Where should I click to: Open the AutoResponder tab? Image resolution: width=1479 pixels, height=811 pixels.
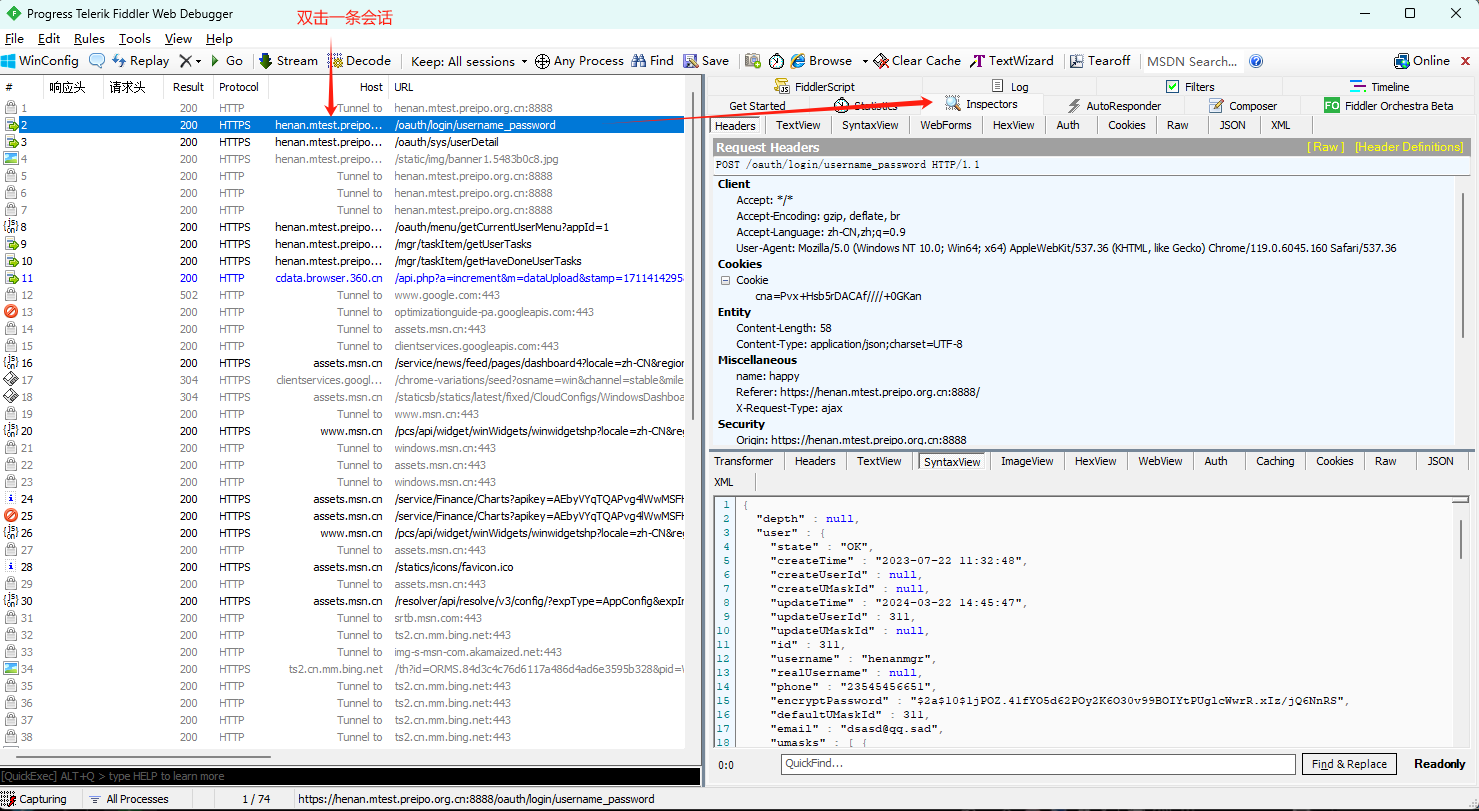click(x=1113, y=106)
